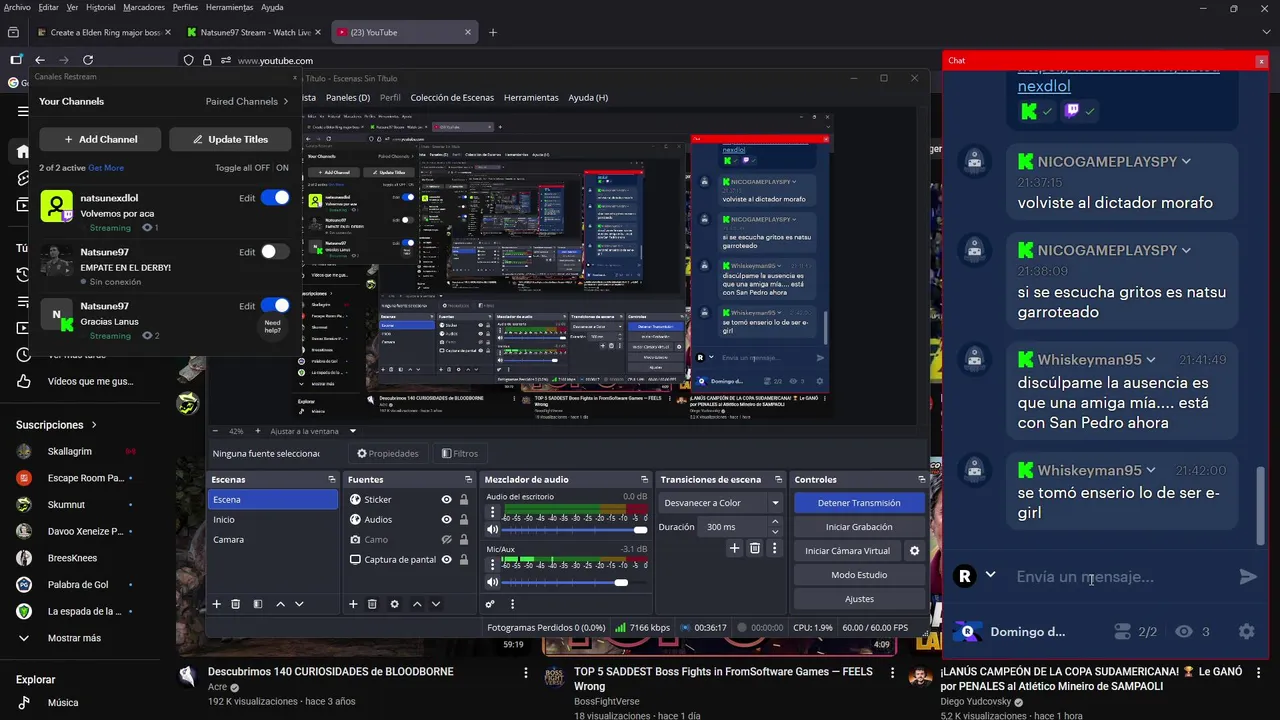This screenshot has height=720, width=1280.
Task: Open audio mixer menu dots at panel bottom
Action: click(x=513, y=604)
